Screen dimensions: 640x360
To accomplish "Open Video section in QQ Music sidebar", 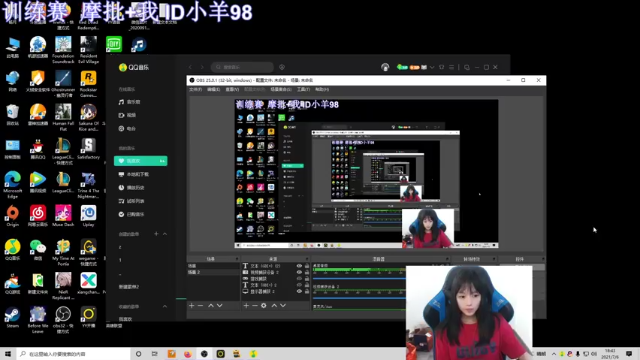I will point(127,115).
